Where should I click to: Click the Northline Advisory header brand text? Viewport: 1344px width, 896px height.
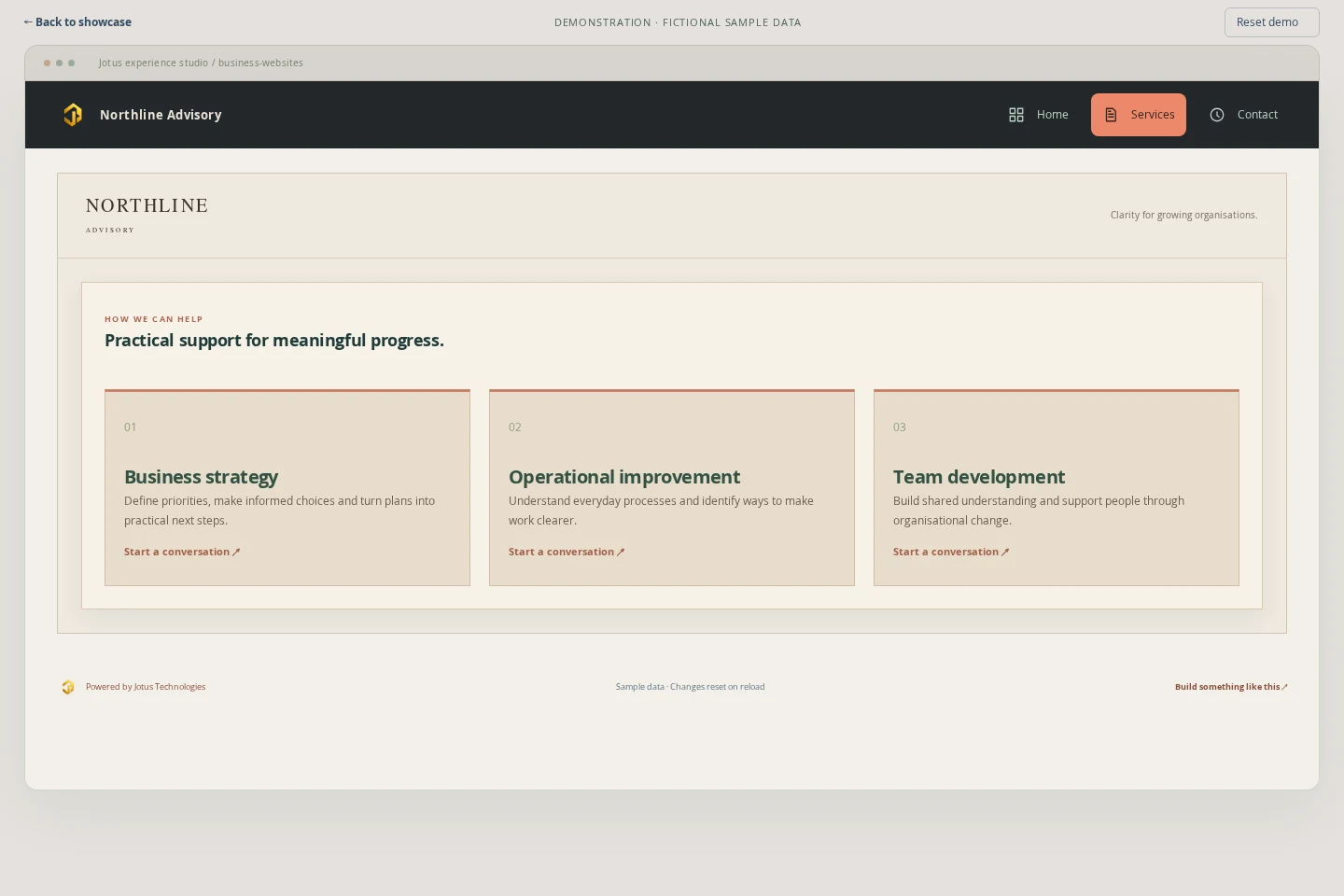pos(161,115)
